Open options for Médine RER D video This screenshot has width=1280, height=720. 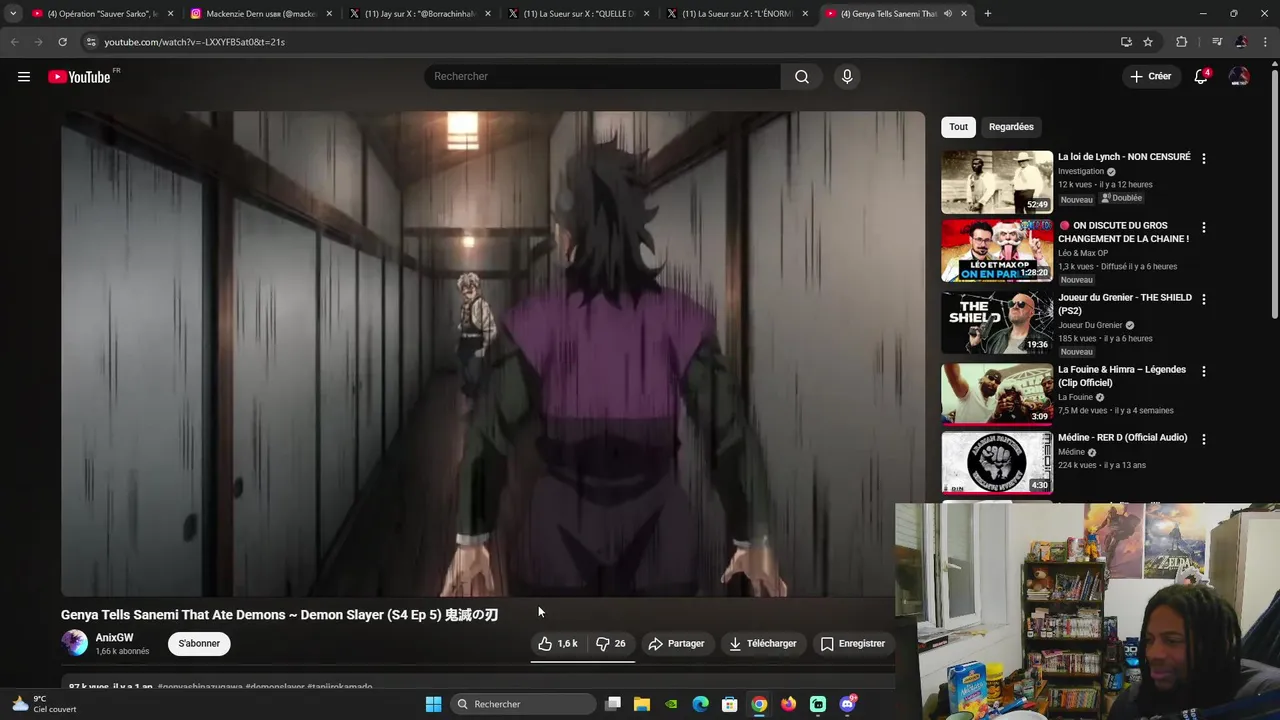click(x=1204, y=440)
